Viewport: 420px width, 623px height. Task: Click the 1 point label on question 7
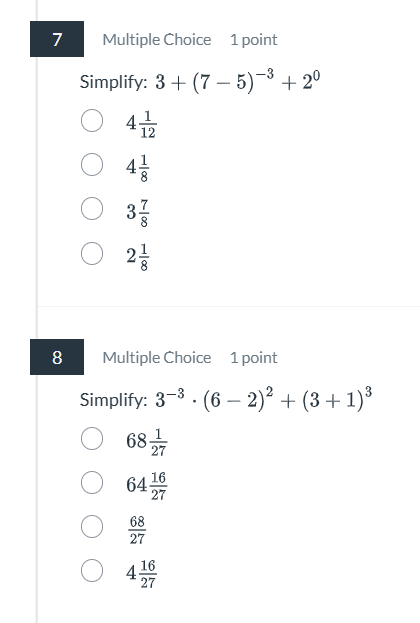(x=254, y=40)
